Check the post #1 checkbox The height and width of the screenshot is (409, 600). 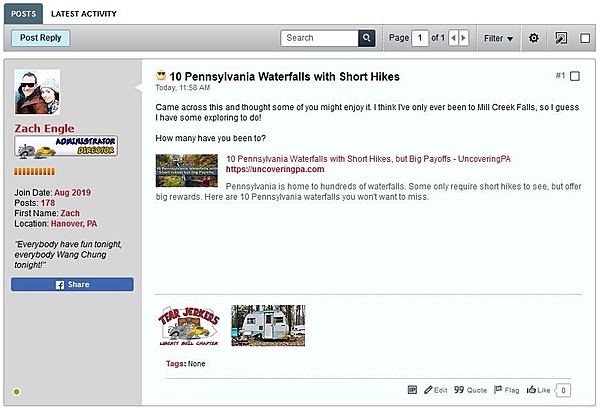click(x=575, y=76)
